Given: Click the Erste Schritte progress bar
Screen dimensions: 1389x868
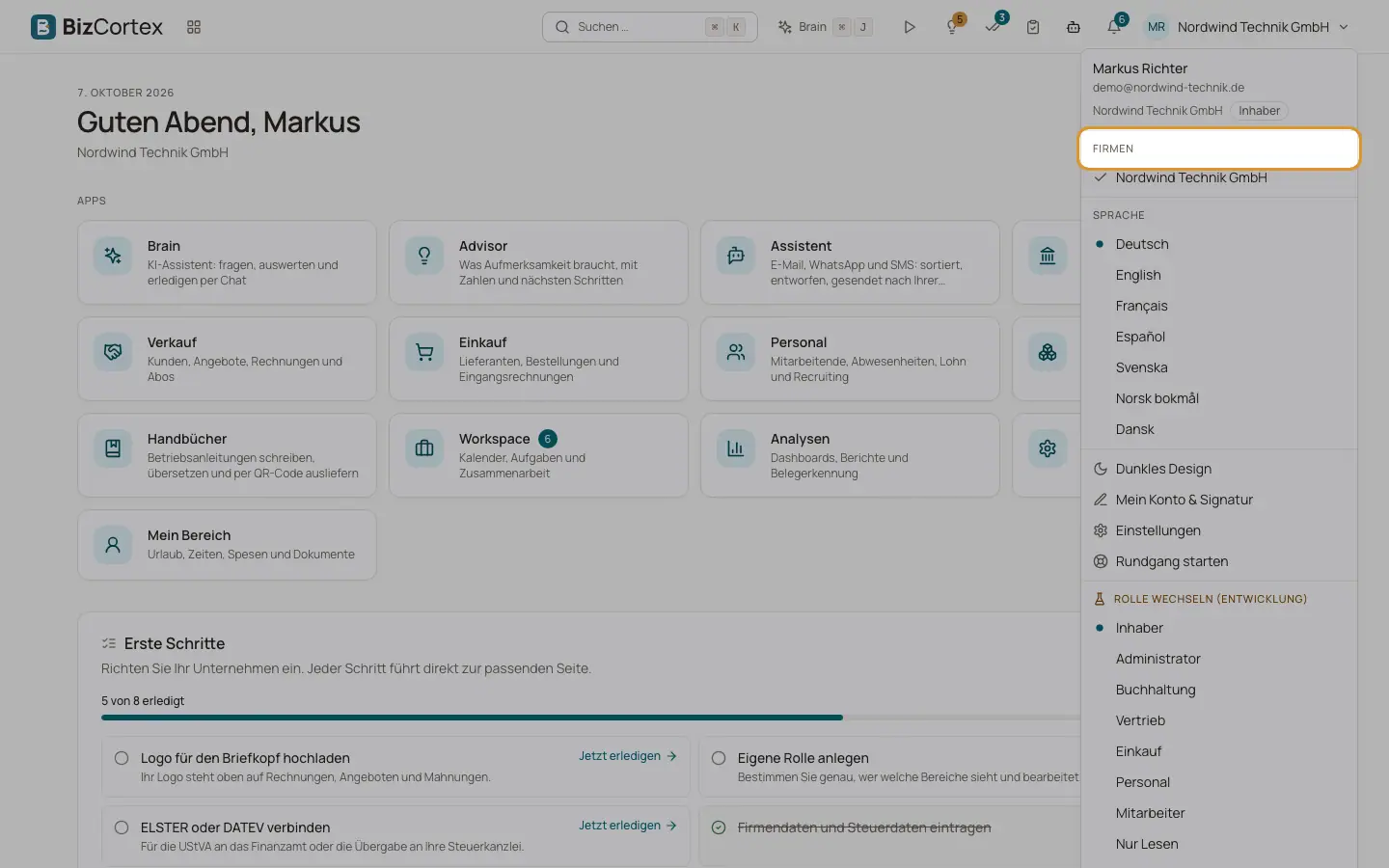Looking at the screenshot, I should (590, 718).
